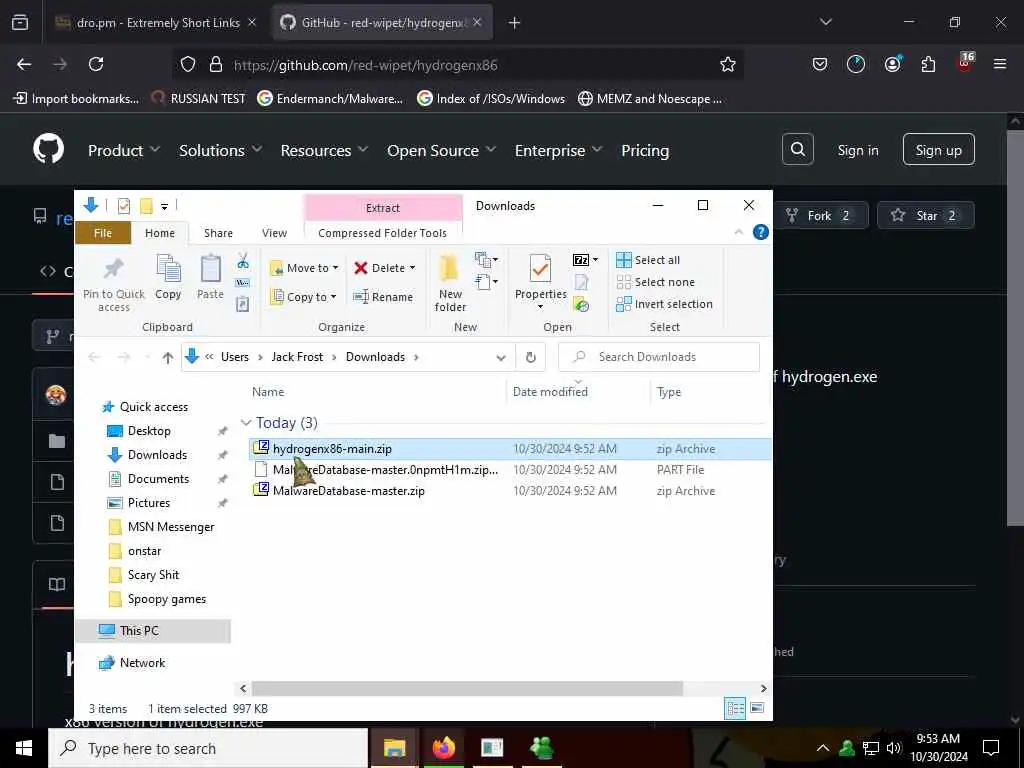
Task: Switch to dro.pm browser tab
Action: coord(155,23)
